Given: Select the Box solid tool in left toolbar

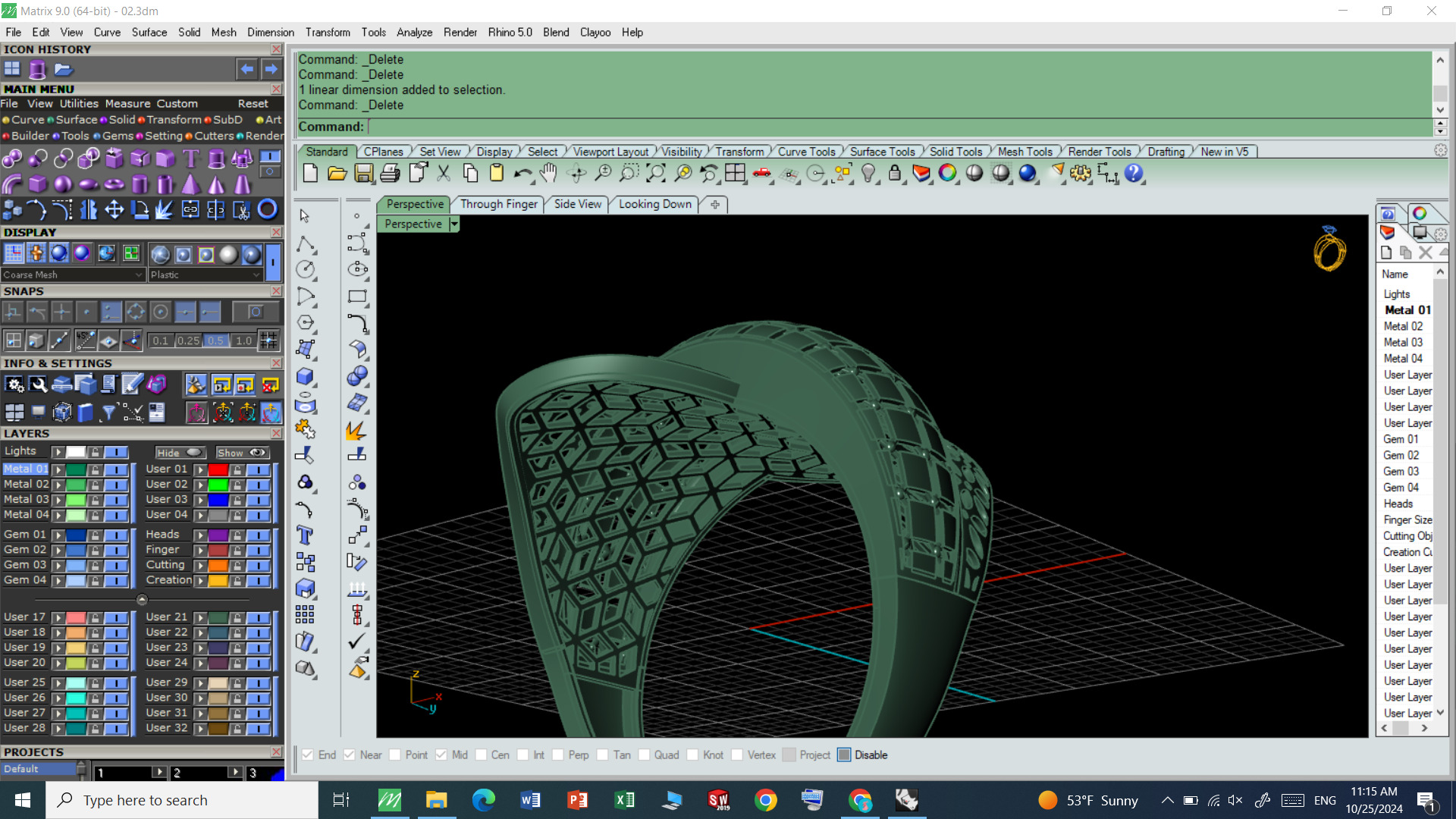Looking at the screenshot, I should 305,376.
